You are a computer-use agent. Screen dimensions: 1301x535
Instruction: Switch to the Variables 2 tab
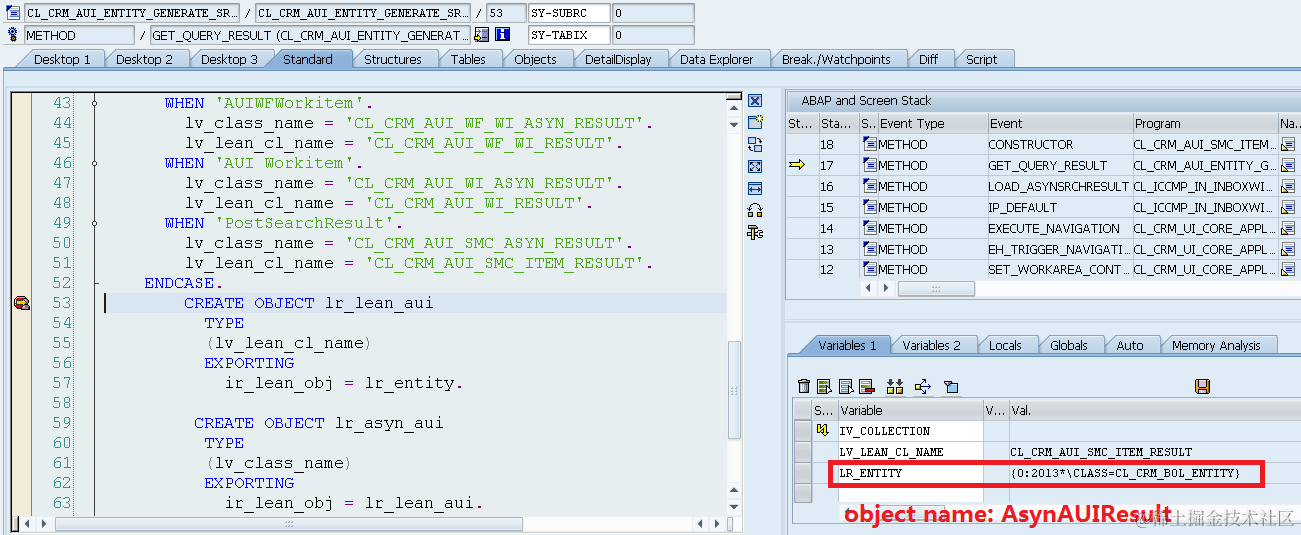pos(931,345)
